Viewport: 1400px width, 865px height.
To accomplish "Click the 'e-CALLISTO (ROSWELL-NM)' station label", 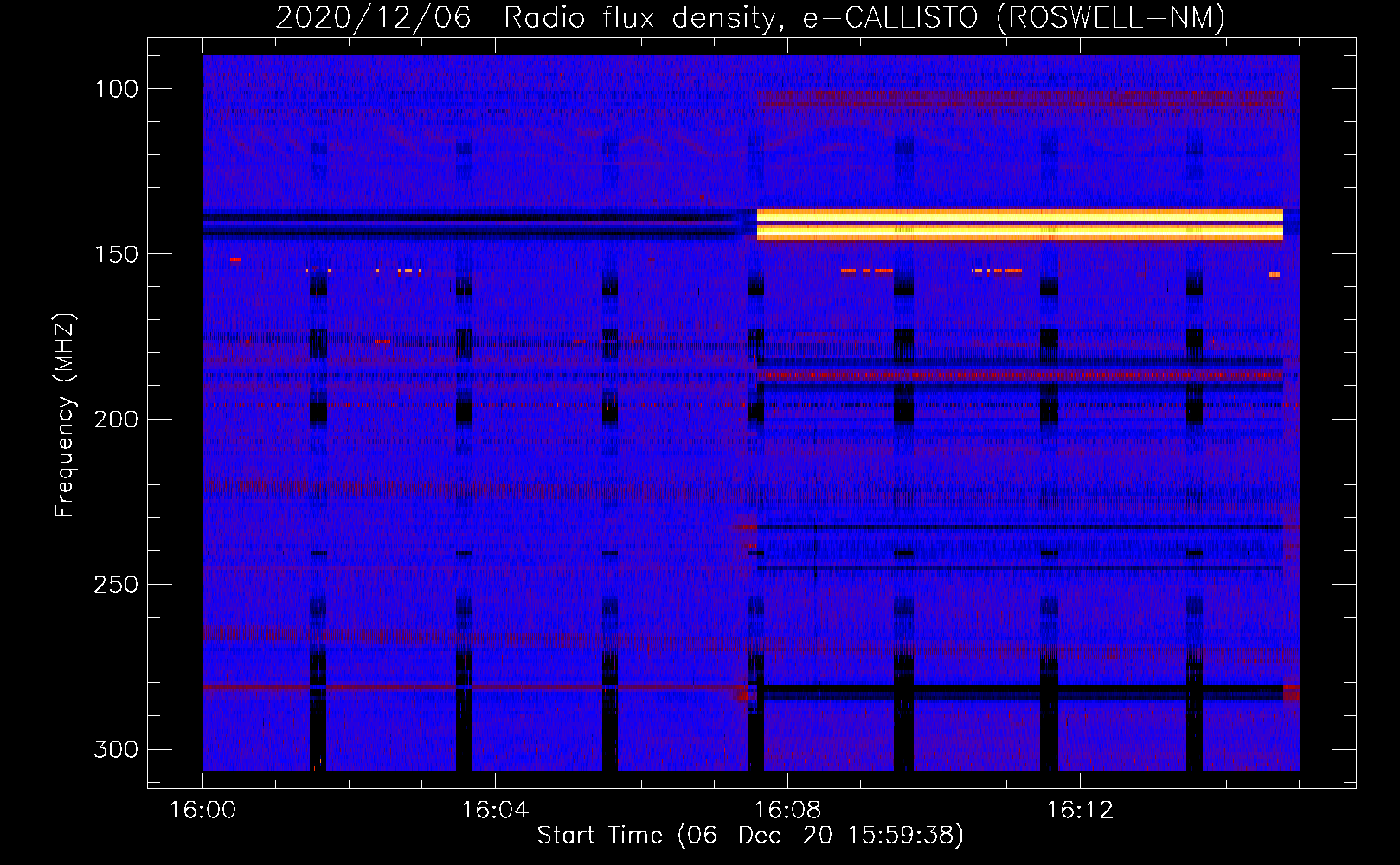I will [x=1014, y=18].
